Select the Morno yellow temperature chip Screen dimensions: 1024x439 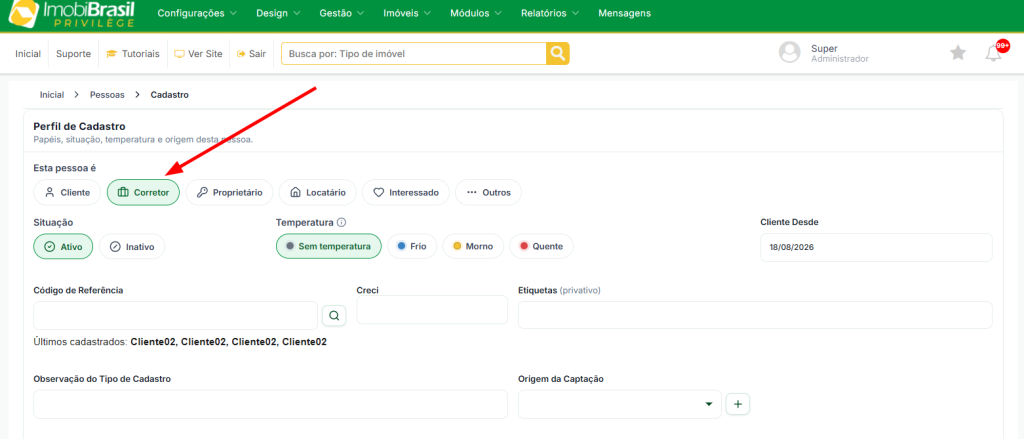coord(473,246)
